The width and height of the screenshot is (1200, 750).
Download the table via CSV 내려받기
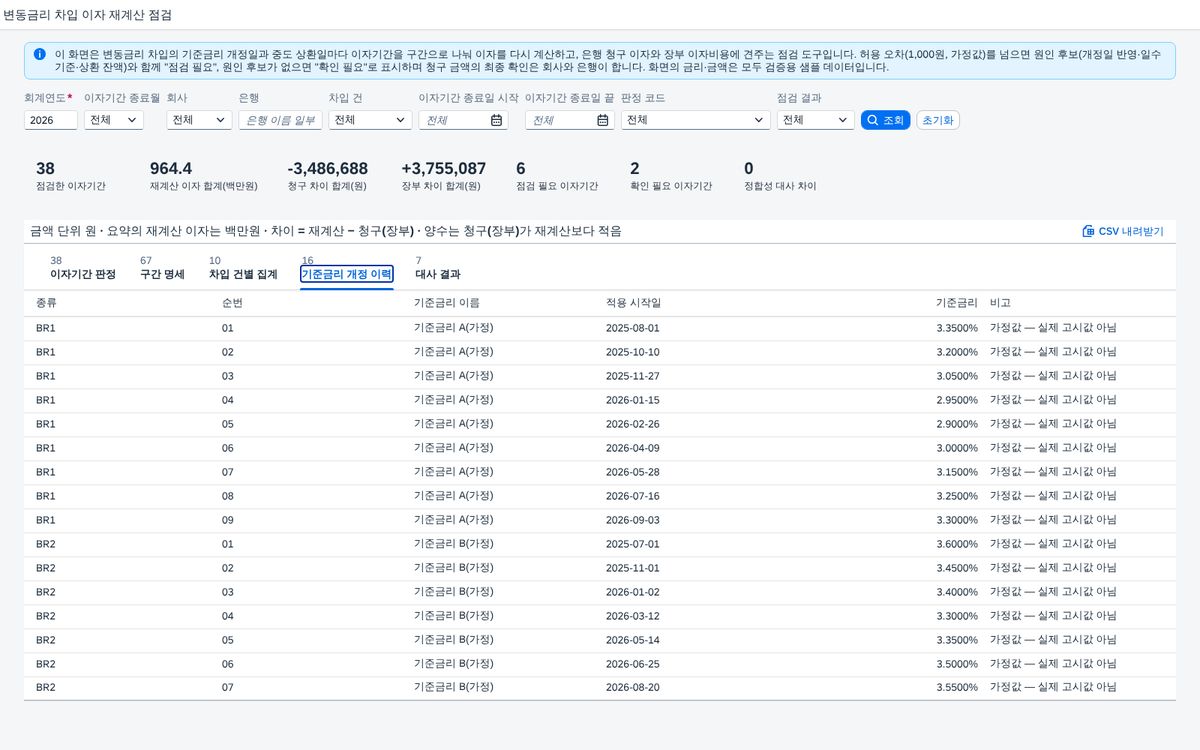point(1123,231)
